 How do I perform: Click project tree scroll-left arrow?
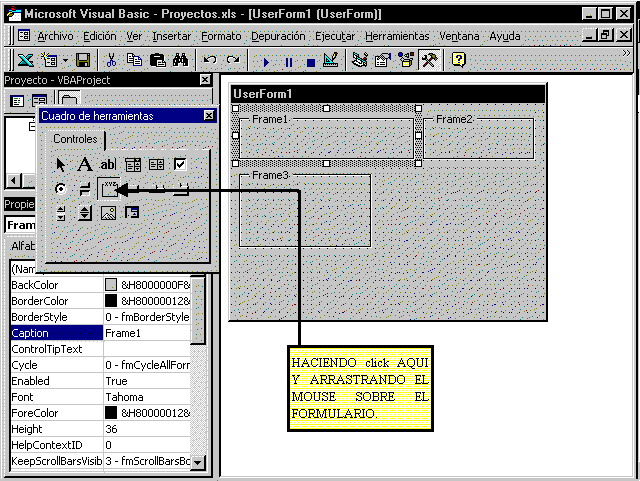click(13, 180)
